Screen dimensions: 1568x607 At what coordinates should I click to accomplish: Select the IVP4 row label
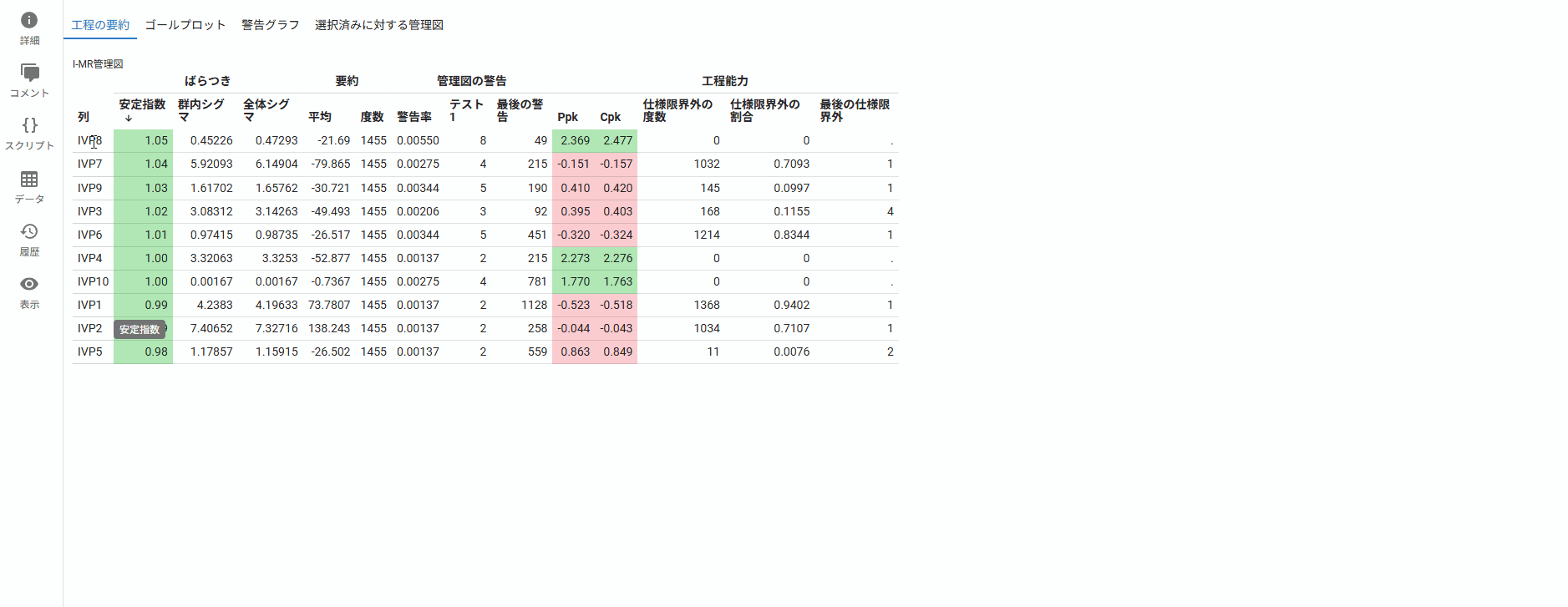(89, 258)
